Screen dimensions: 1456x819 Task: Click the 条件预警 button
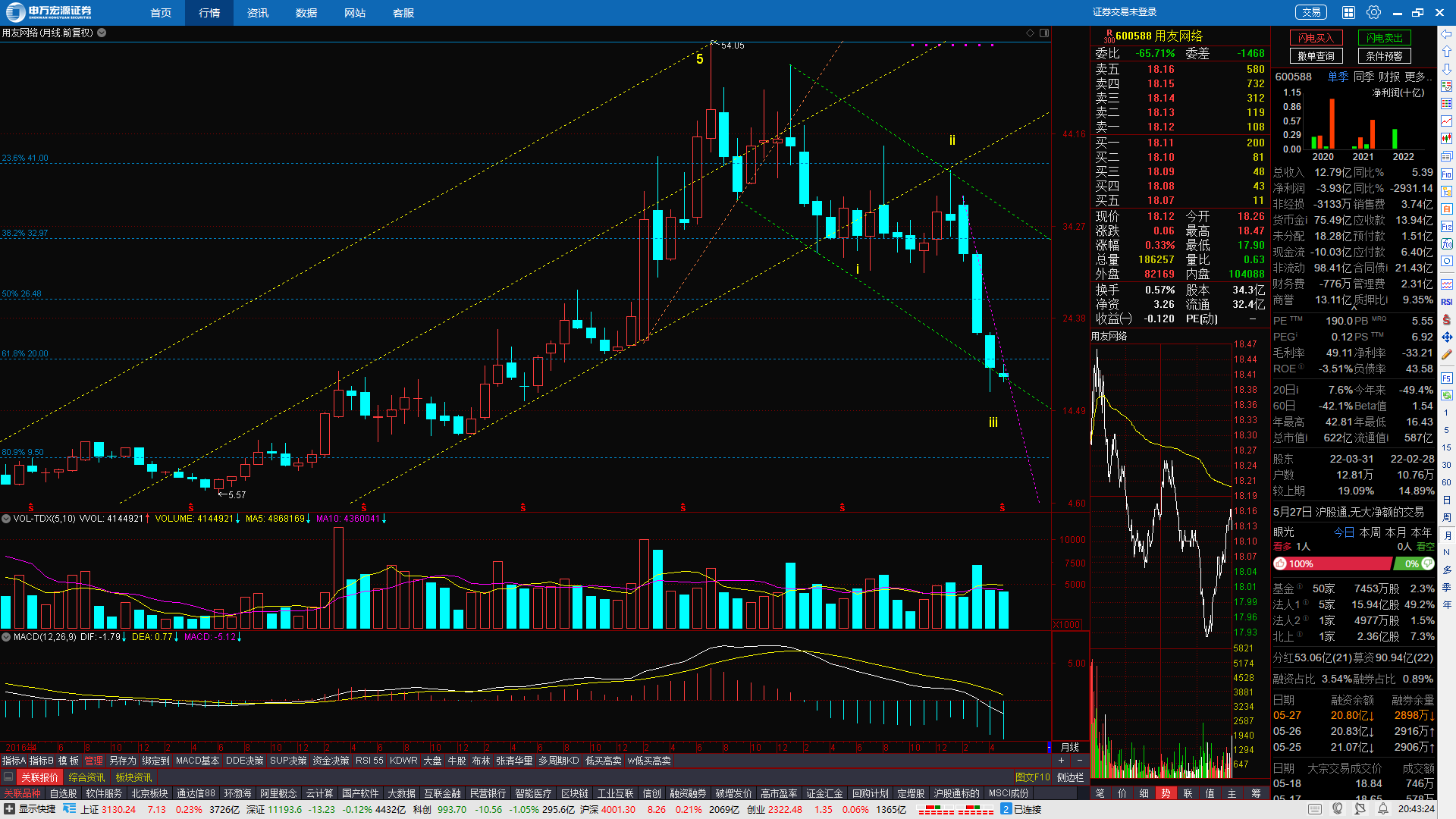tap(1384, 56)
